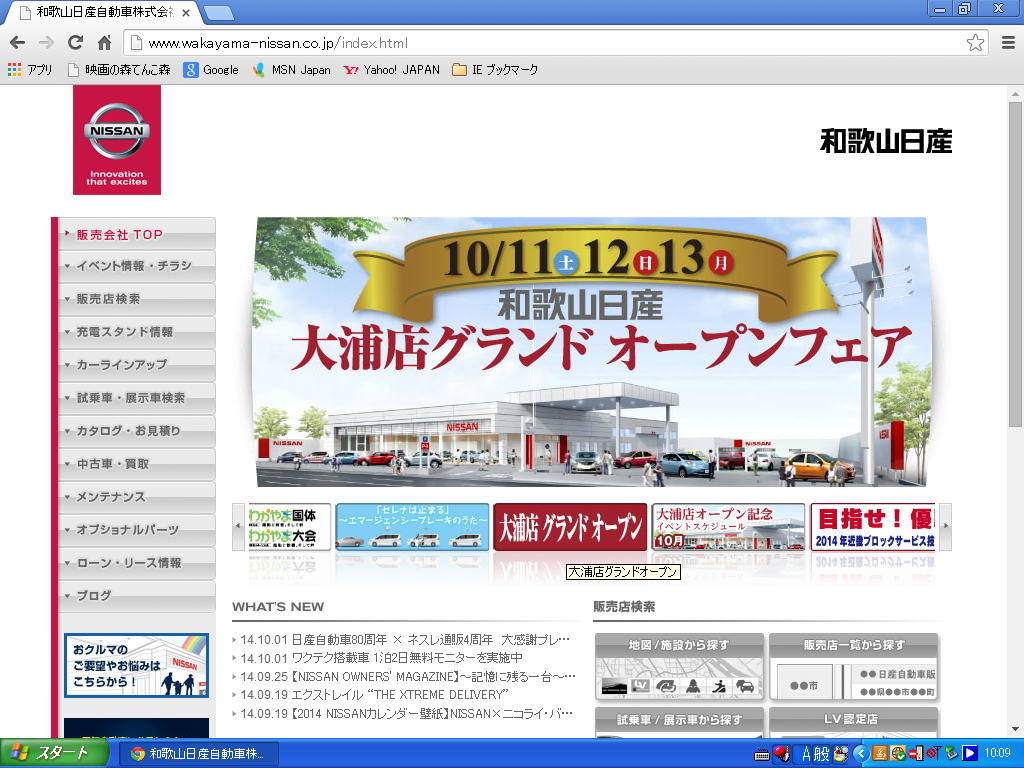Open オプショナルパーツ menu item
This screenshot has width=1024, height=768.
click(136, 530)
